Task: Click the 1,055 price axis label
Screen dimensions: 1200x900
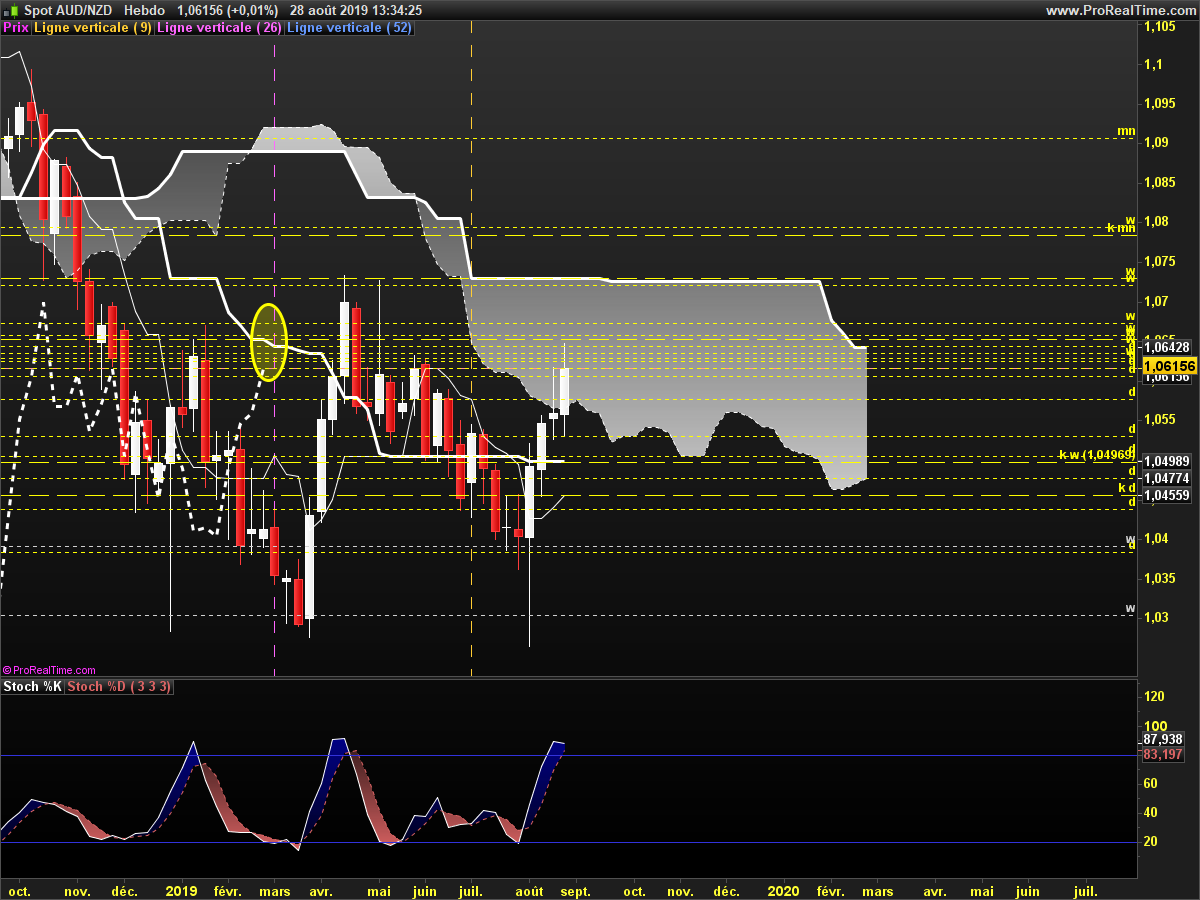Action: (x=1160, y=419)
